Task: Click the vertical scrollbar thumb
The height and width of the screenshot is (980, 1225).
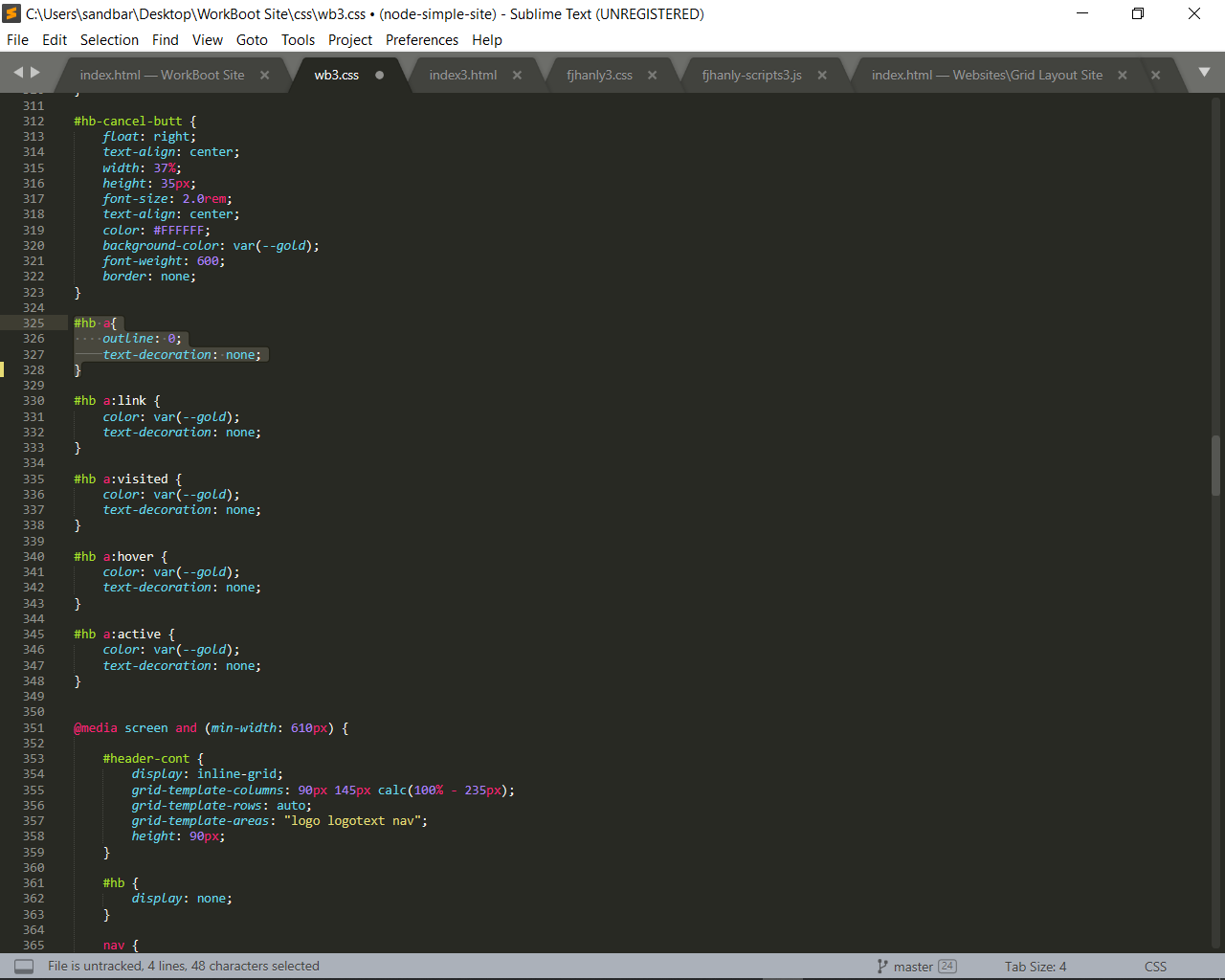Action: click(1216, 465)
